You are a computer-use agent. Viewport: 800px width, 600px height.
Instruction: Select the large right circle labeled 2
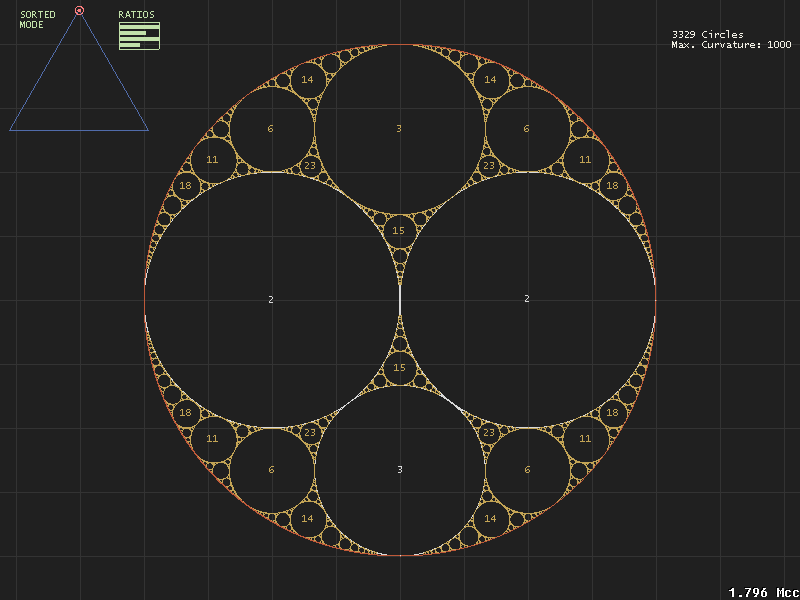click(527, 298)
